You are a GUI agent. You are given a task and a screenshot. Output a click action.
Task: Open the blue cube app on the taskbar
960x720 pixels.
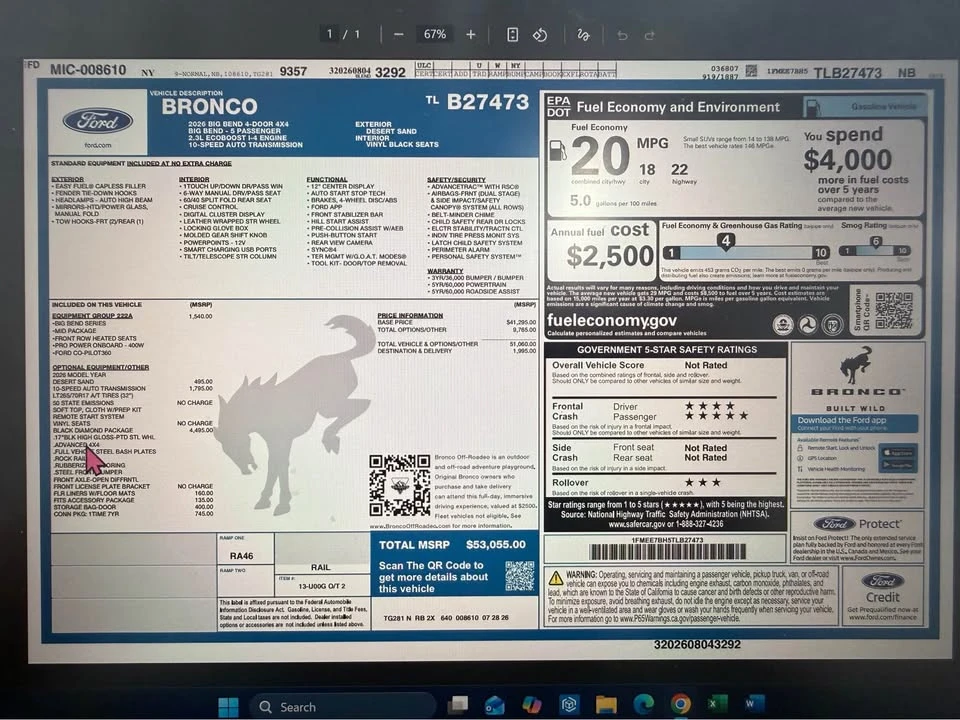(569, 705)
